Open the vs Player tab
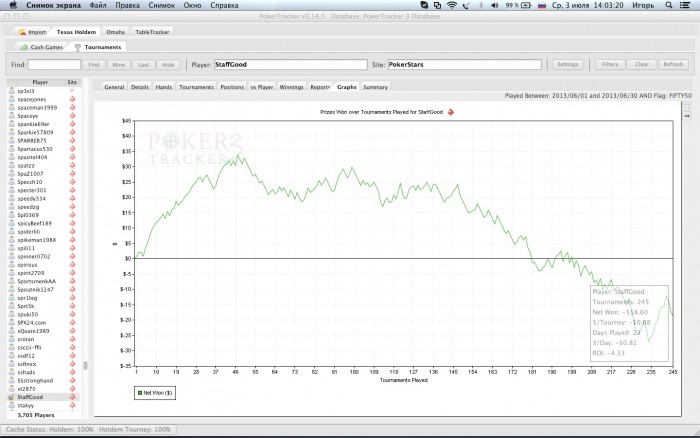700x438 pixels. (262, 87)
